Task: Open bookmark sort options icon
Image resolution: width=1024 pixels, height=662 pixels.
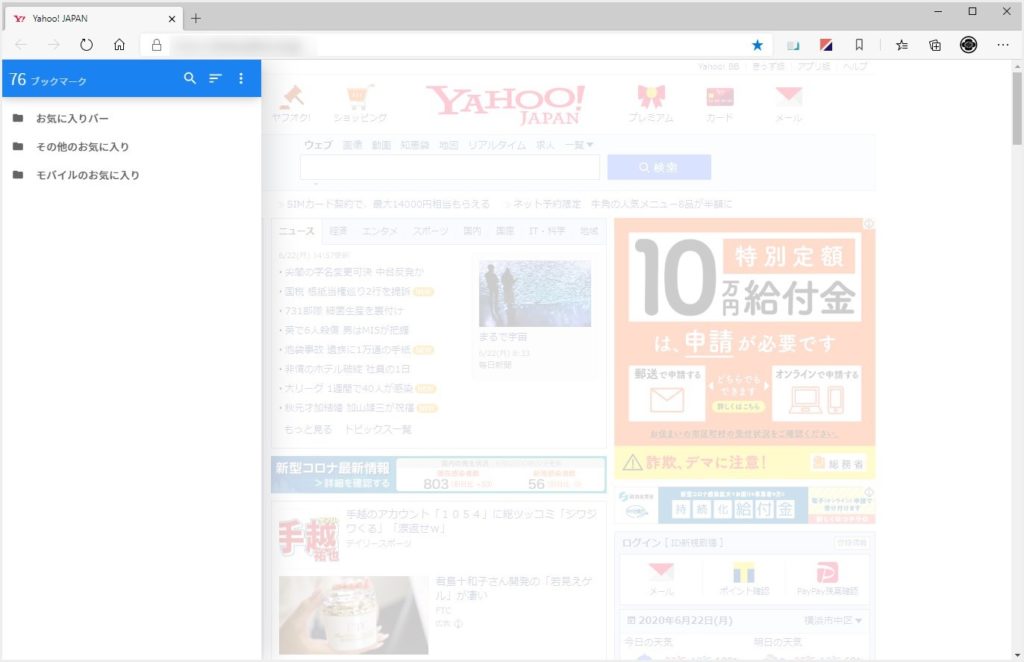Action: 215,78
